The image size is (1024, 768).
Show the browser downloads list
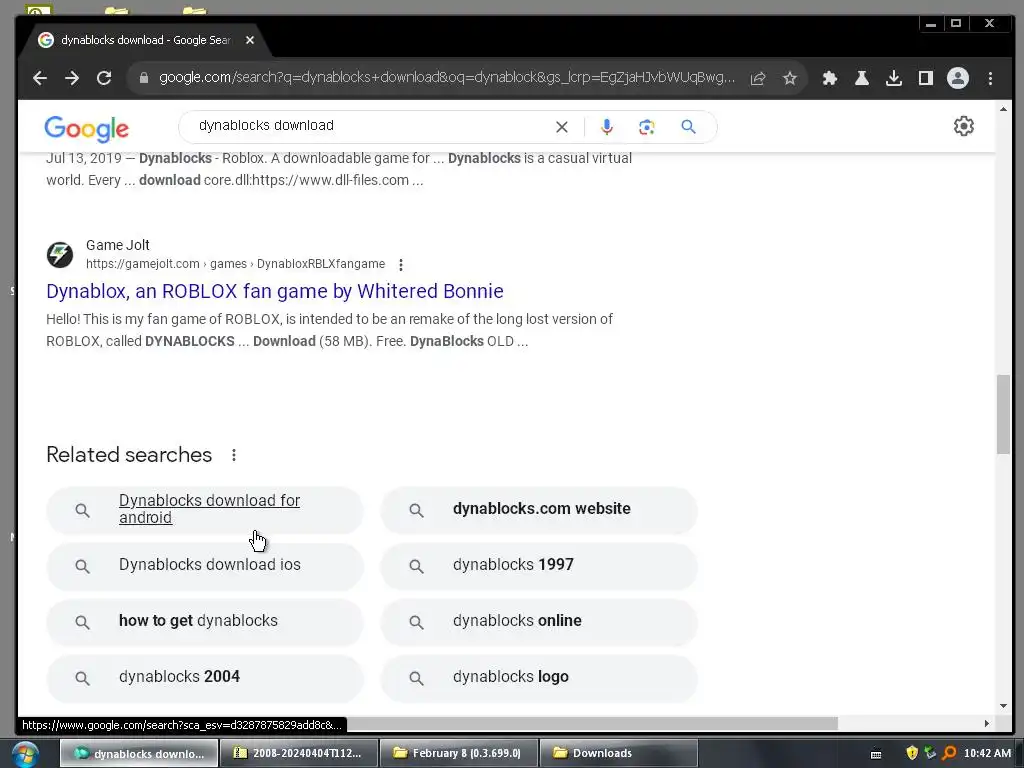point(893,78)
